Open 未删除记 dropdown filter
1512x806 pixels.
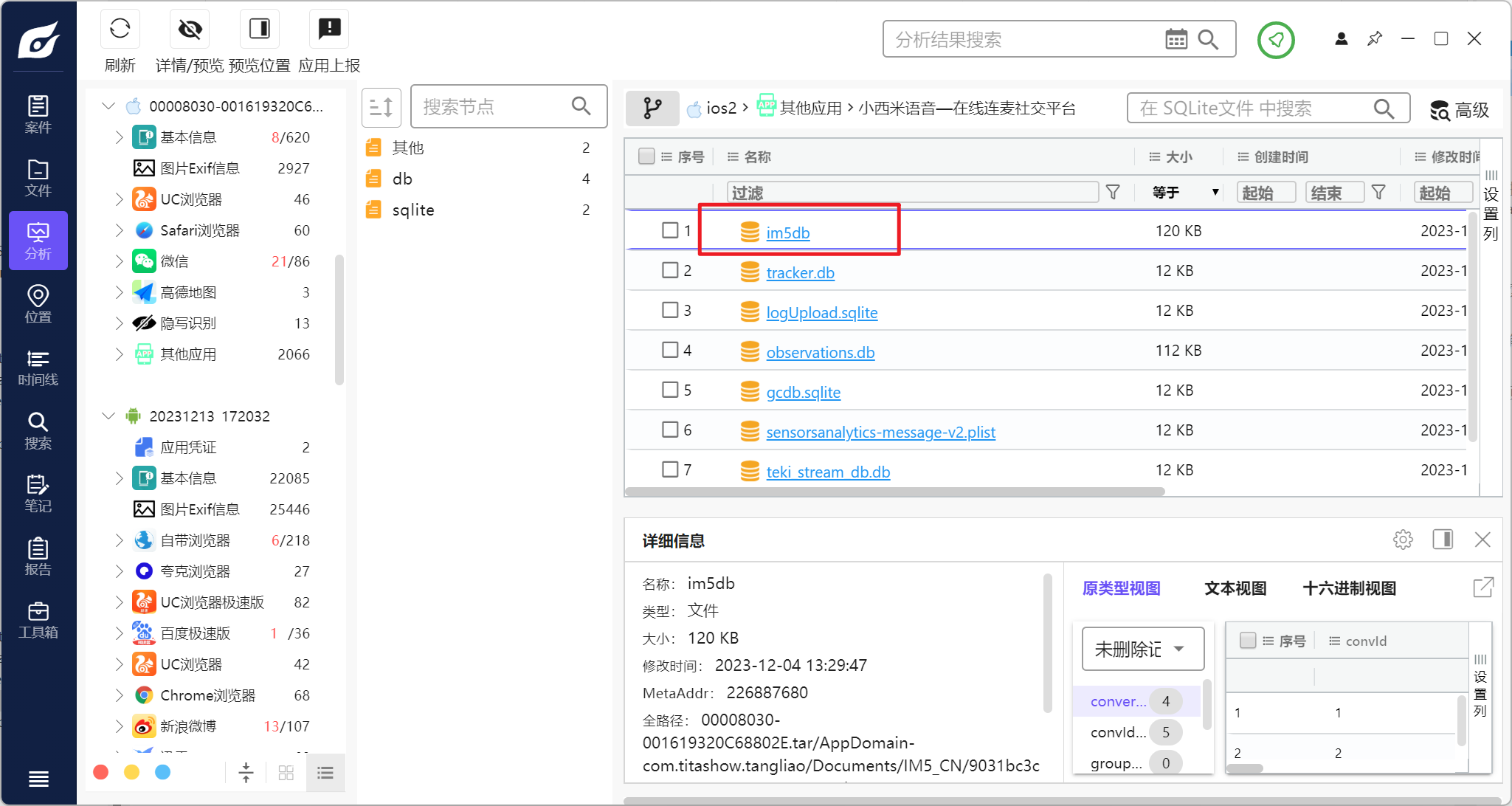click(1140, 650)
